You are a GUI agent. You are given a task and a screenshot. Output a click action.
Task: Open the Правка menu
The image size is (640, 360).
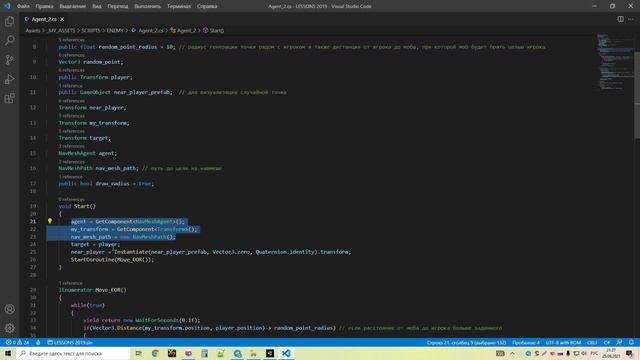44,6
